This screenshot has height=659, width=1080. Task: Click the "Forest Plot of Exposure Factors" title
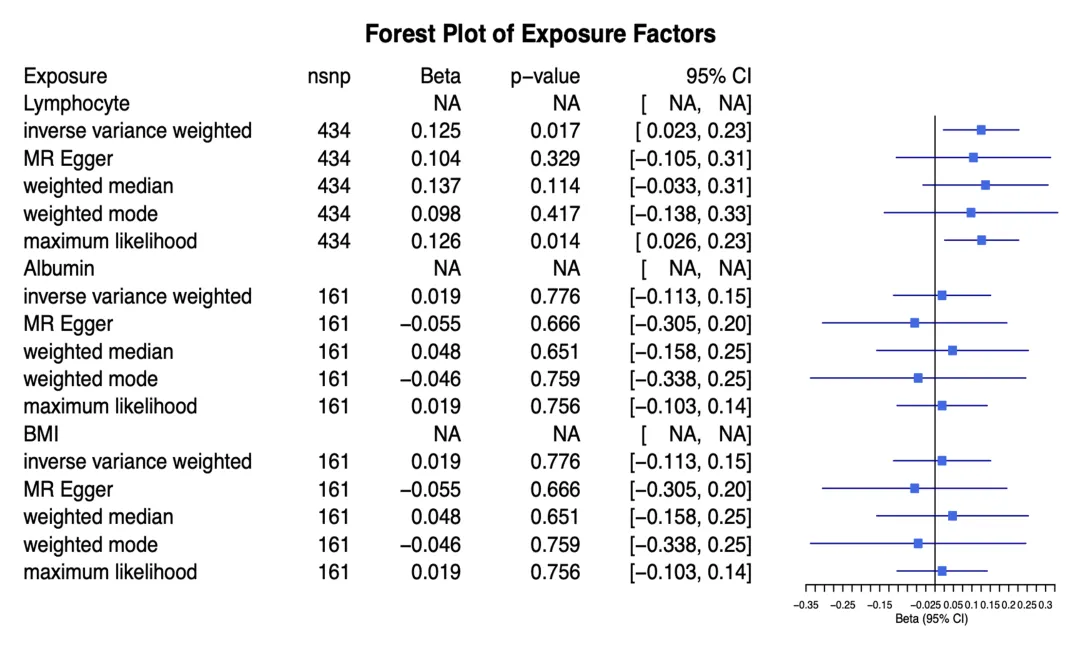(540, 34)
